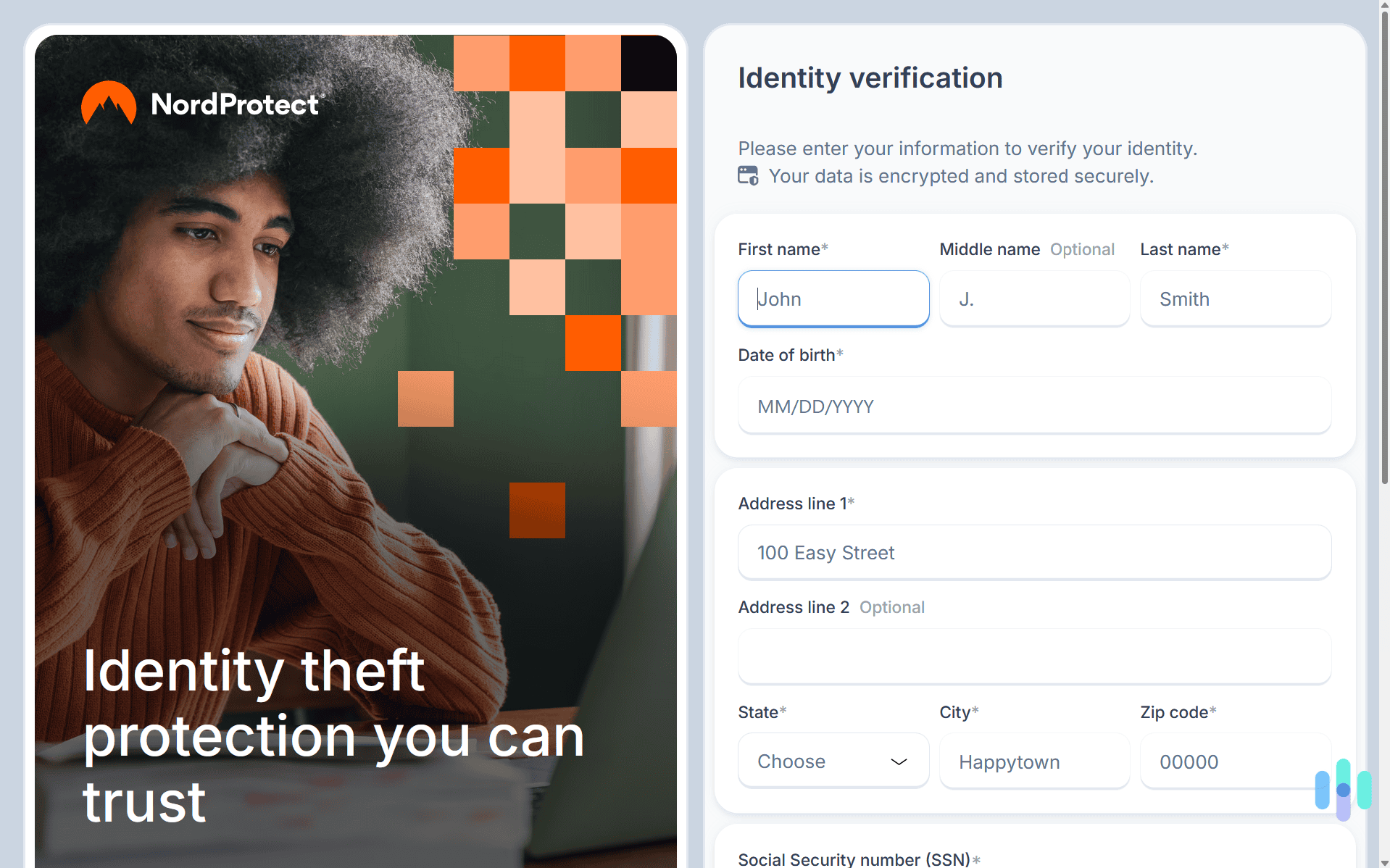Open the State dropdown showing Choose
The height and width of the screenshot is (868, 1390).
tap(832, 761)
